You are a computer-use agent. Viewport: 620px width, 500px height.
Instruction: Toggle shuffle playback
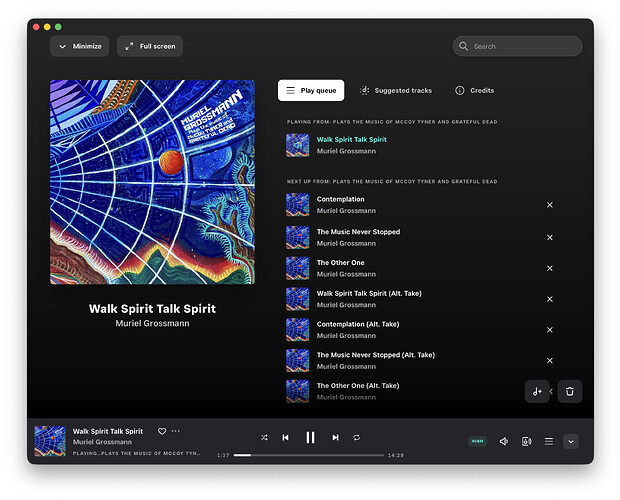[264, 438]
